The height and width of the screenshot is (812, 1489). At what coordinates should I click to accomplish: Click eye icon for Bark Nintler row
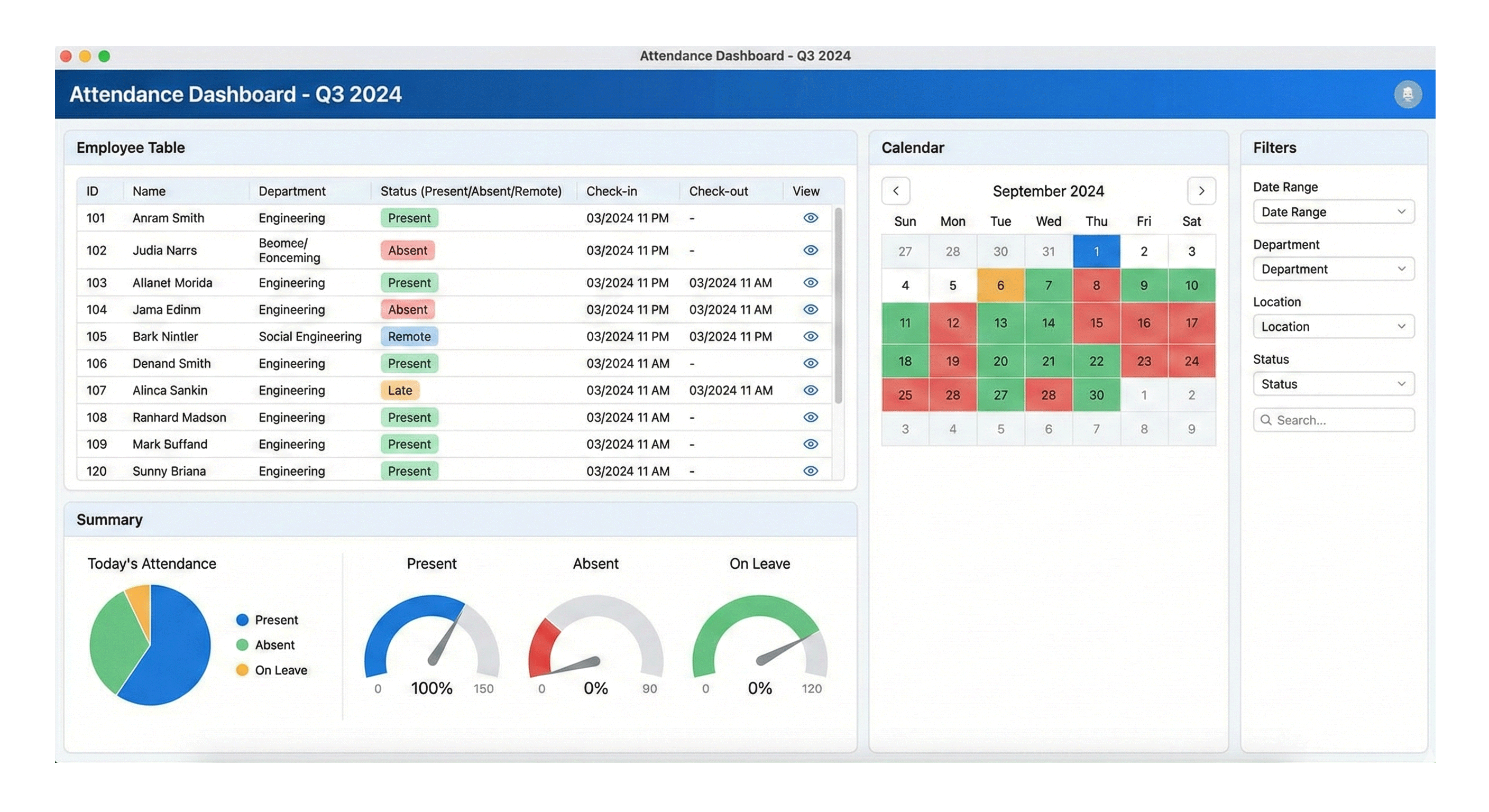click(x=811, y=336)
